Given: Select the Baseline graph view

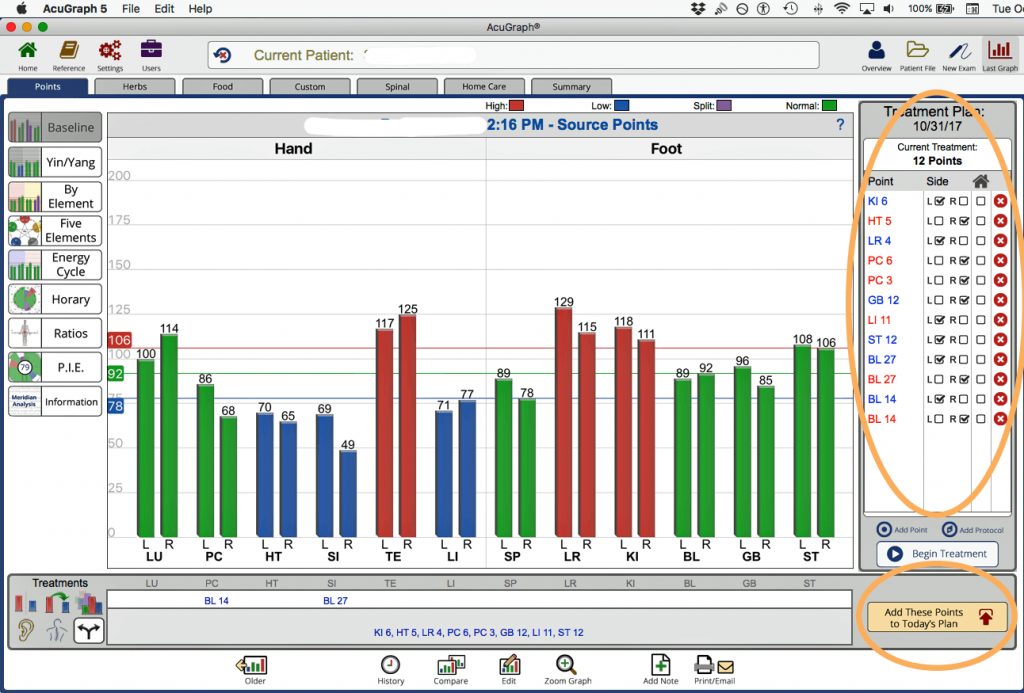Looking at the screenshot, I should [55, 127].
